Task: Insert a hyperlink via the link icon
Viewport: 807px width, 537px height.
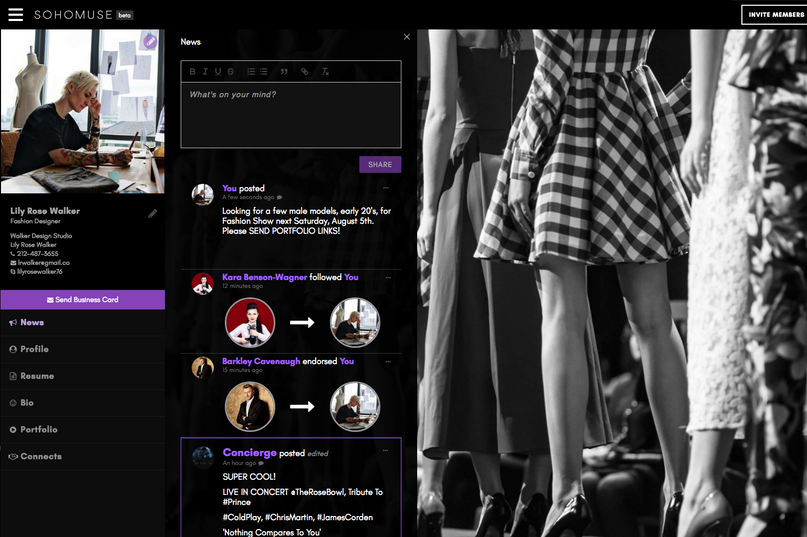Action: (305, 72)
